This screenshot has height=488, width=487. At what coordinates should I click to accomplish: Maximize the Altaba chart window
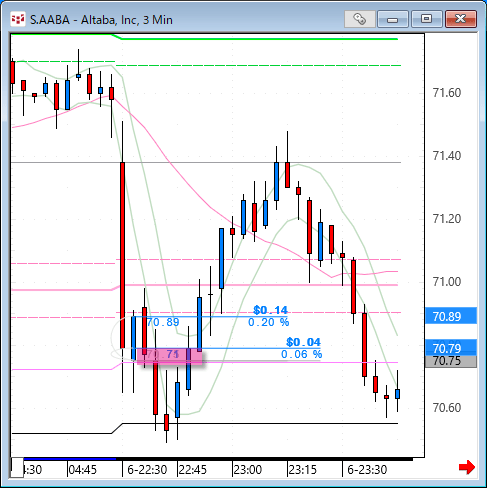coord(426,19)
